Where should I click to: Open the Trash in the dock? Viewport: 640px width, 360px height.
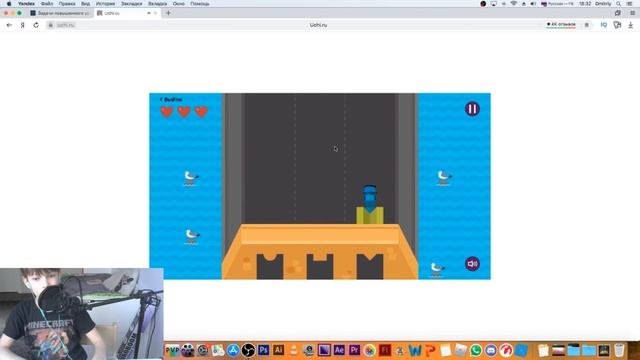[x=619, y=350]
